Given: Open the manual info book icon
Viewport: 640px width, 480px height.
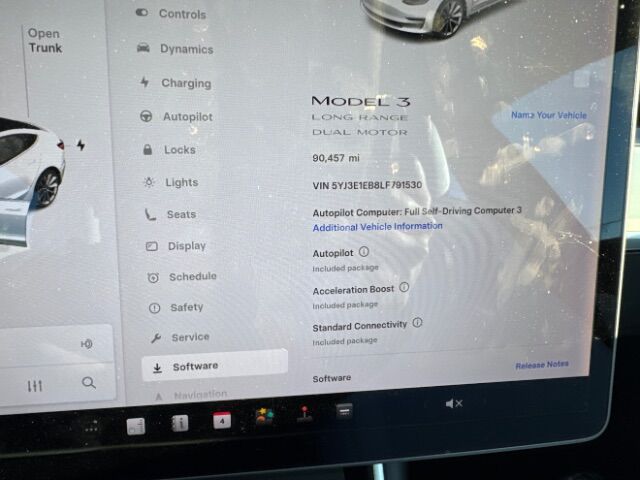Looking at the screenshot, I should tap(180, 423).
